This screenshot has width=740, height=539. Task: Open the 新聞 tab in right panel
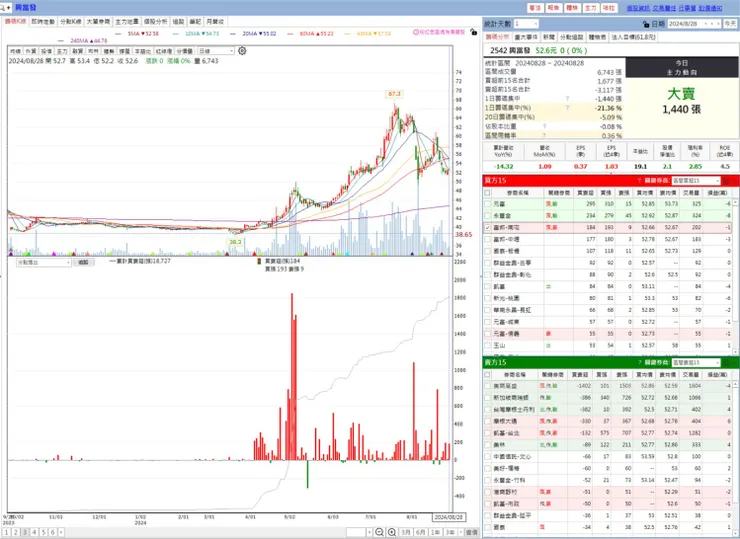(x=548, y=37)
